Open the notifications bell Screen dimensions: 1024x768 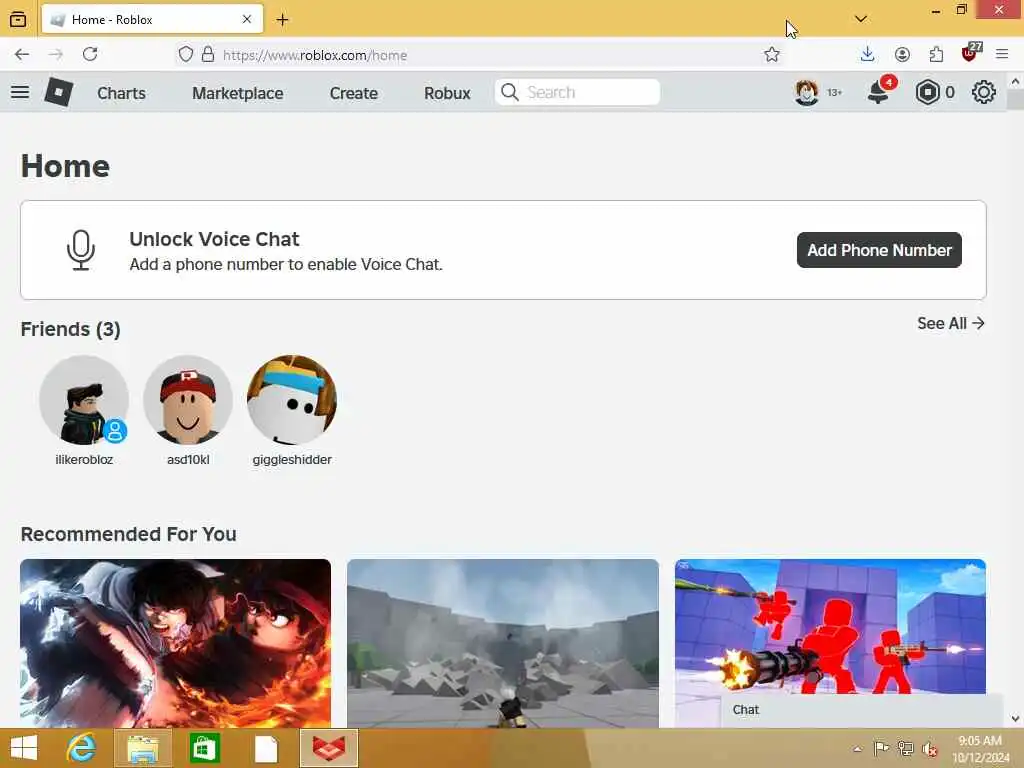coord(879,92)
